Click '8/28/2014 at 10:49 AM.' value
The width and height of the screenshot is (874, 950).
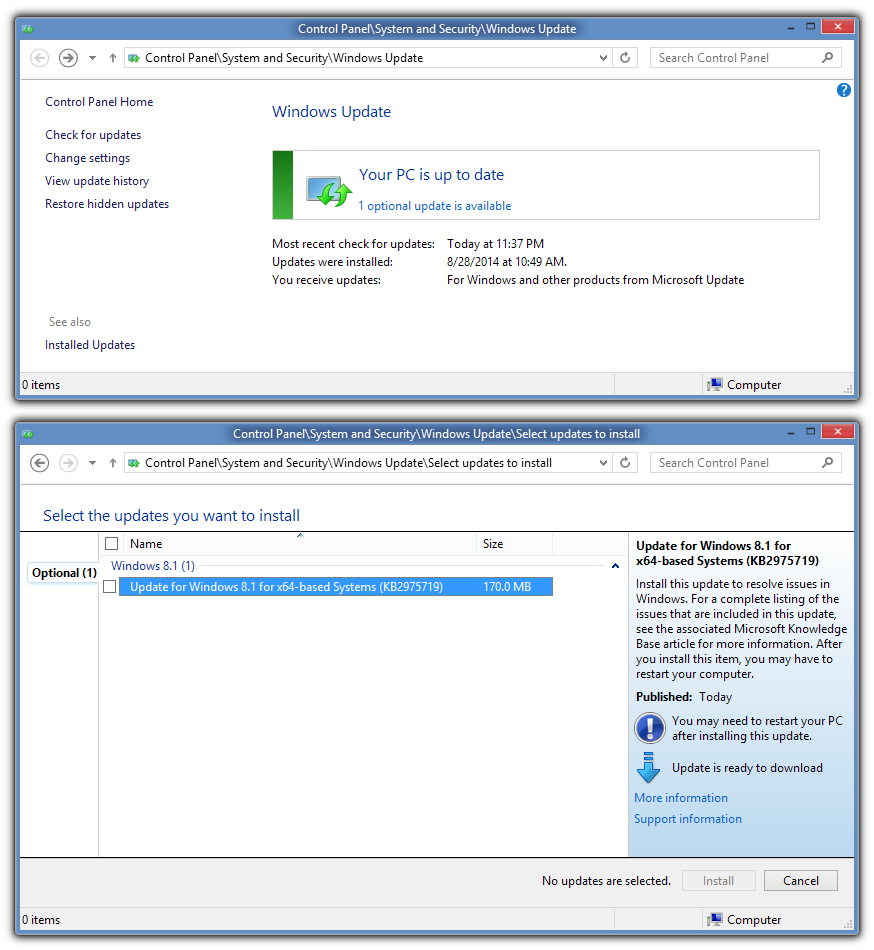[x=507, y=262]
